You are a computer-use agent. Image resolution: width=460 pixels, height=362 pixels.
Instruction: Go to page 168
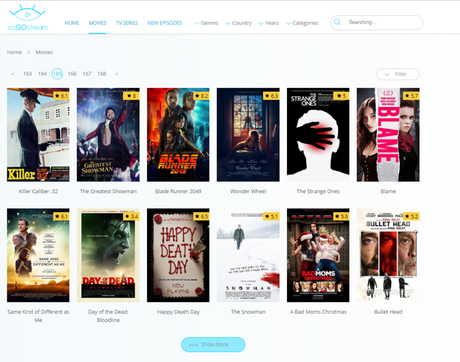(102, 74)
